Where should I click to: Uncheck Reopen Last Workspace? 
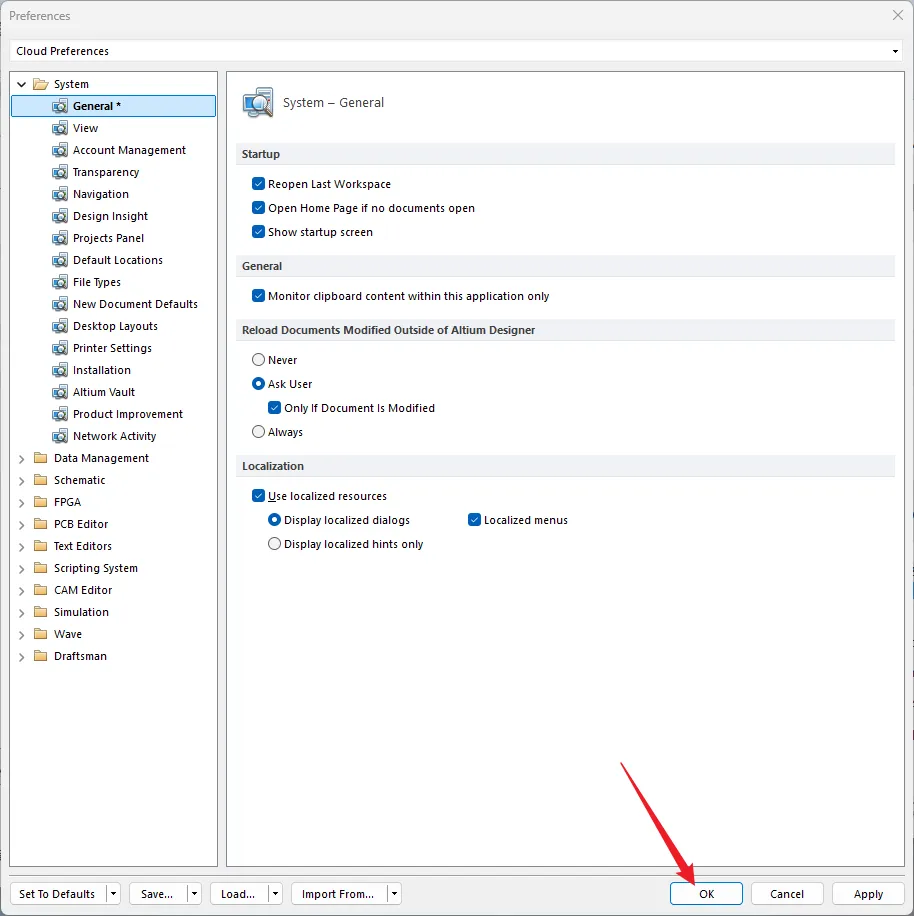click(258, 184)
